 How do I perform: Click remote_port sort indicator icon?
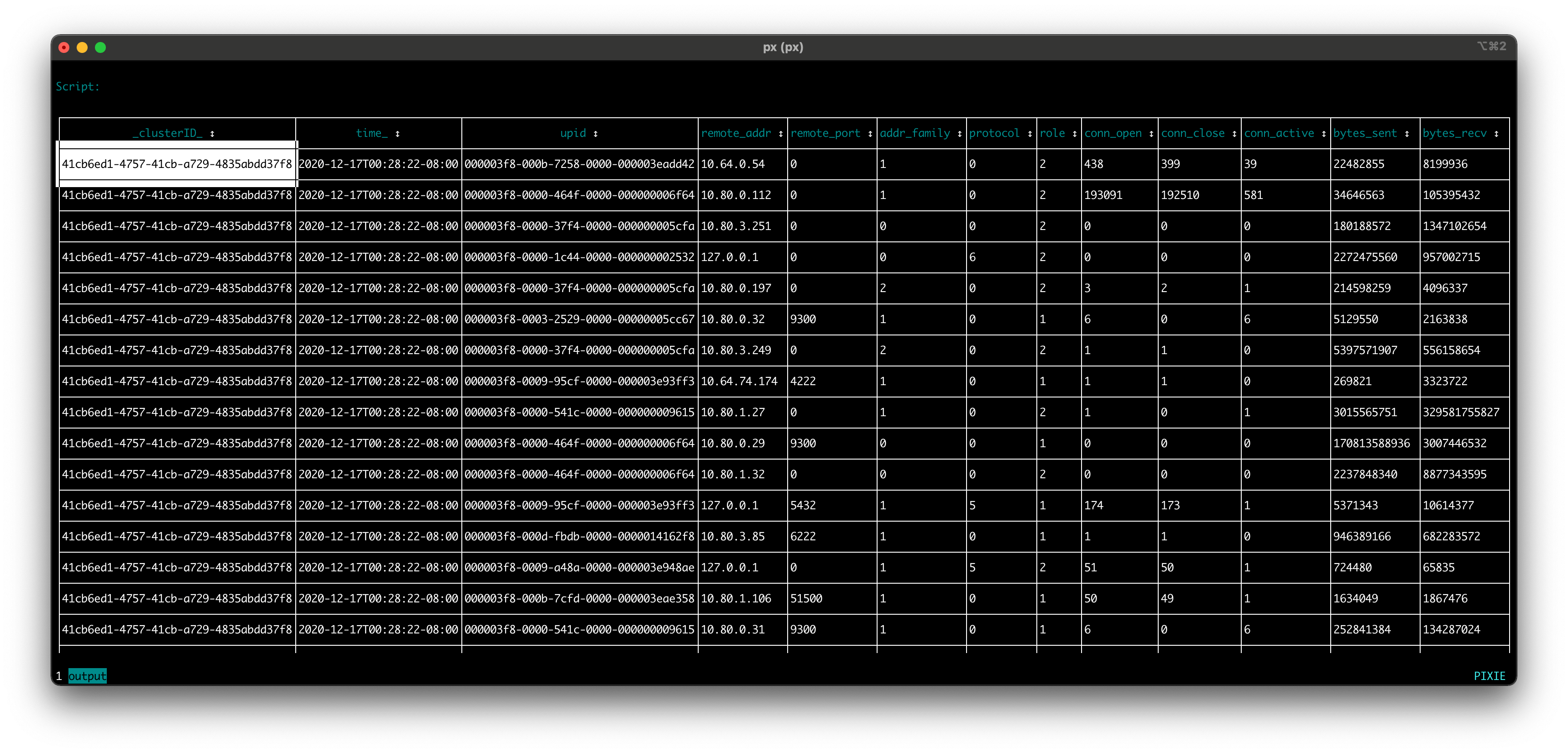click(870, 134)
